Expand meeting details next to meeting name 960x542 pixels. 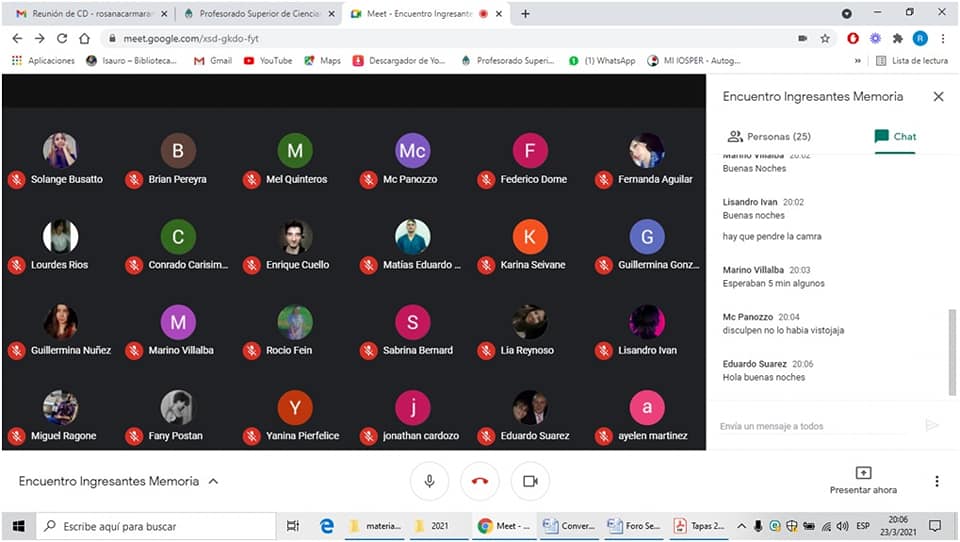[213, 481]
